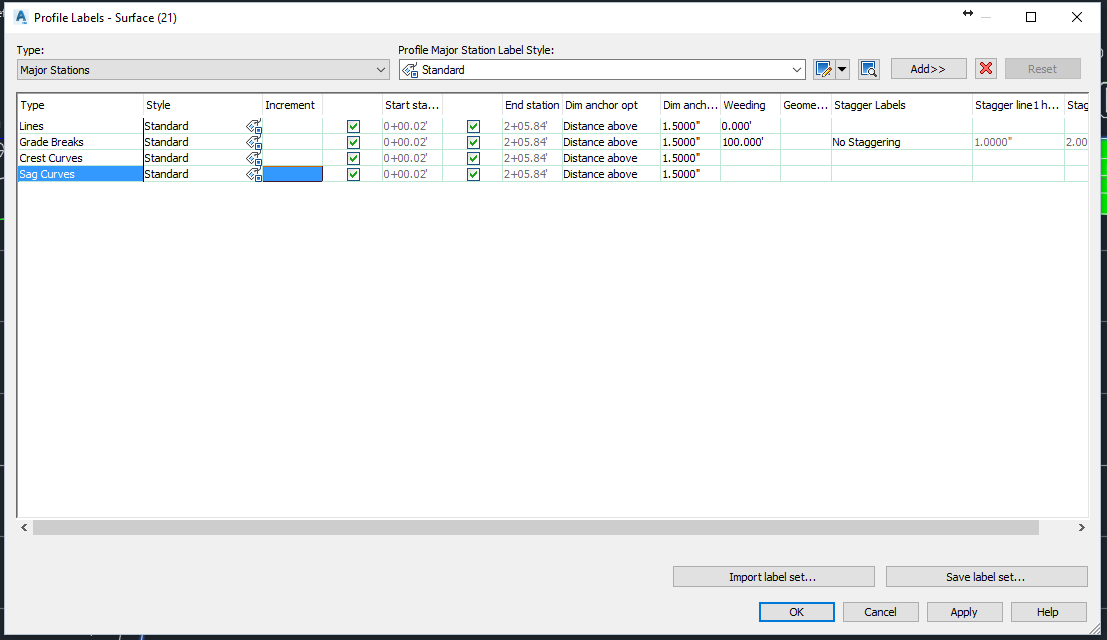Image resolution: width=1107 pixels, height=640 pixels.
Task: Click the horizontal scrollbar thumb
Action: tap(536, 528)
